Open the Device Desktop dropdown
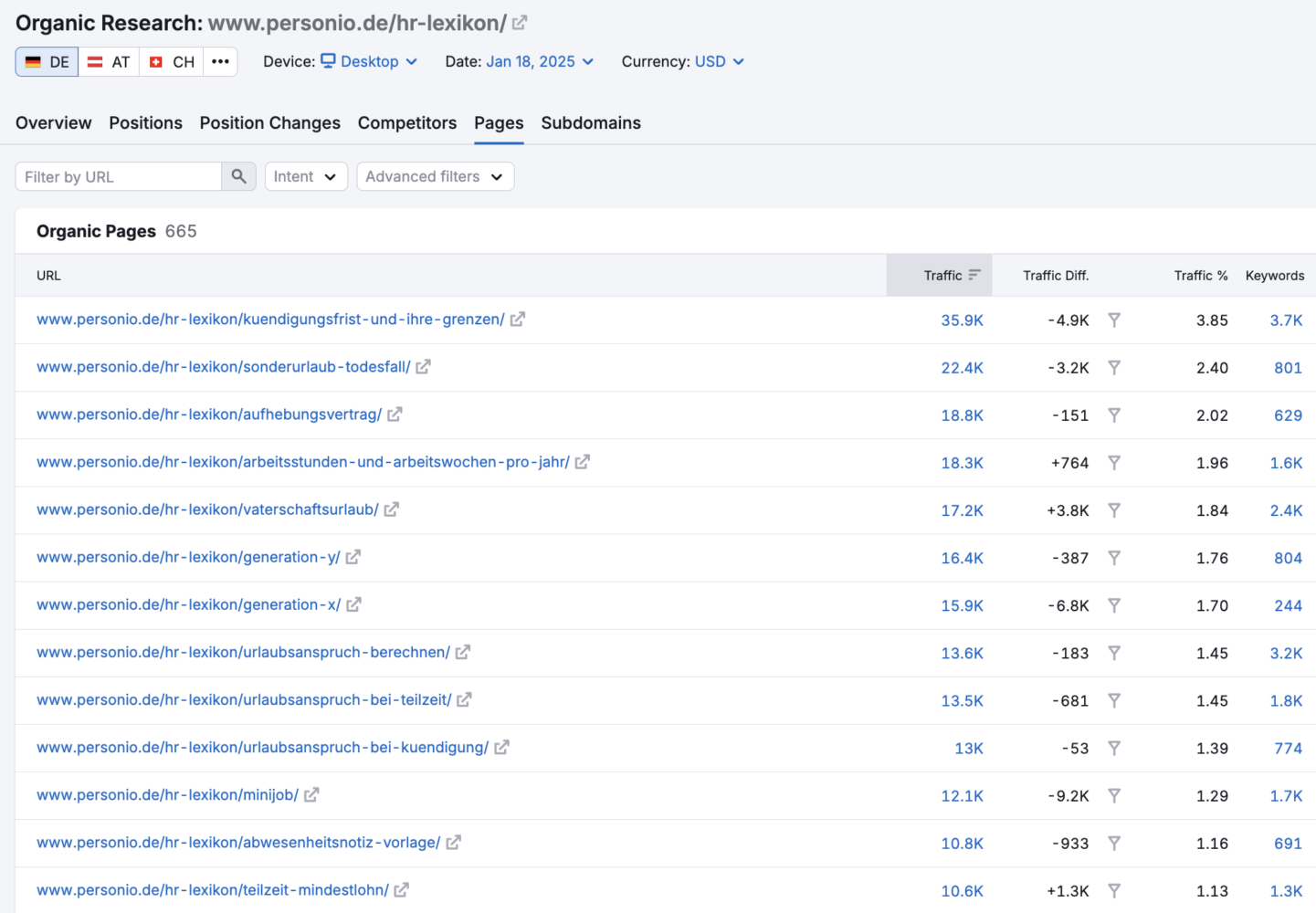1316x913 pixels. point(369,61)
